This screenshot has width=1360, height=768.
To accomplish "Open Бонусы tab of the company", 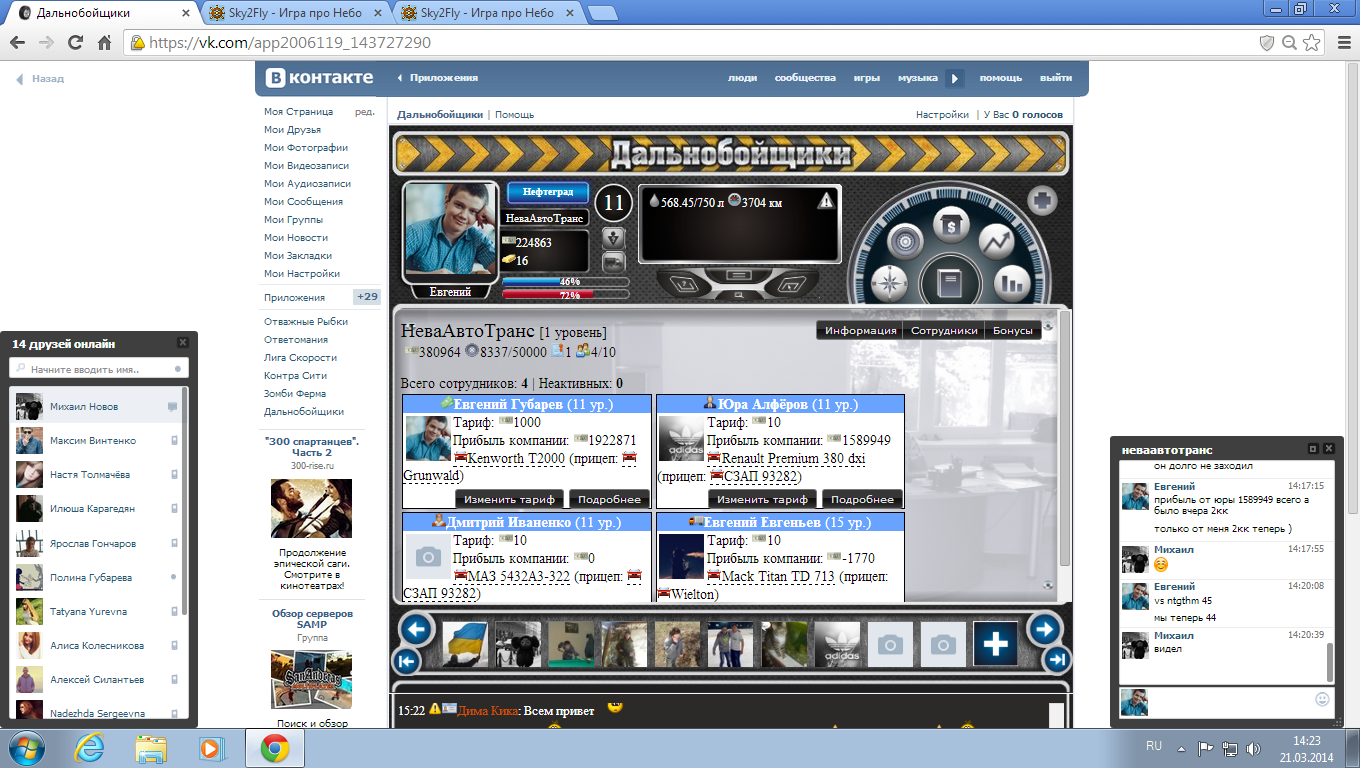I will [x=1013, y=331].
